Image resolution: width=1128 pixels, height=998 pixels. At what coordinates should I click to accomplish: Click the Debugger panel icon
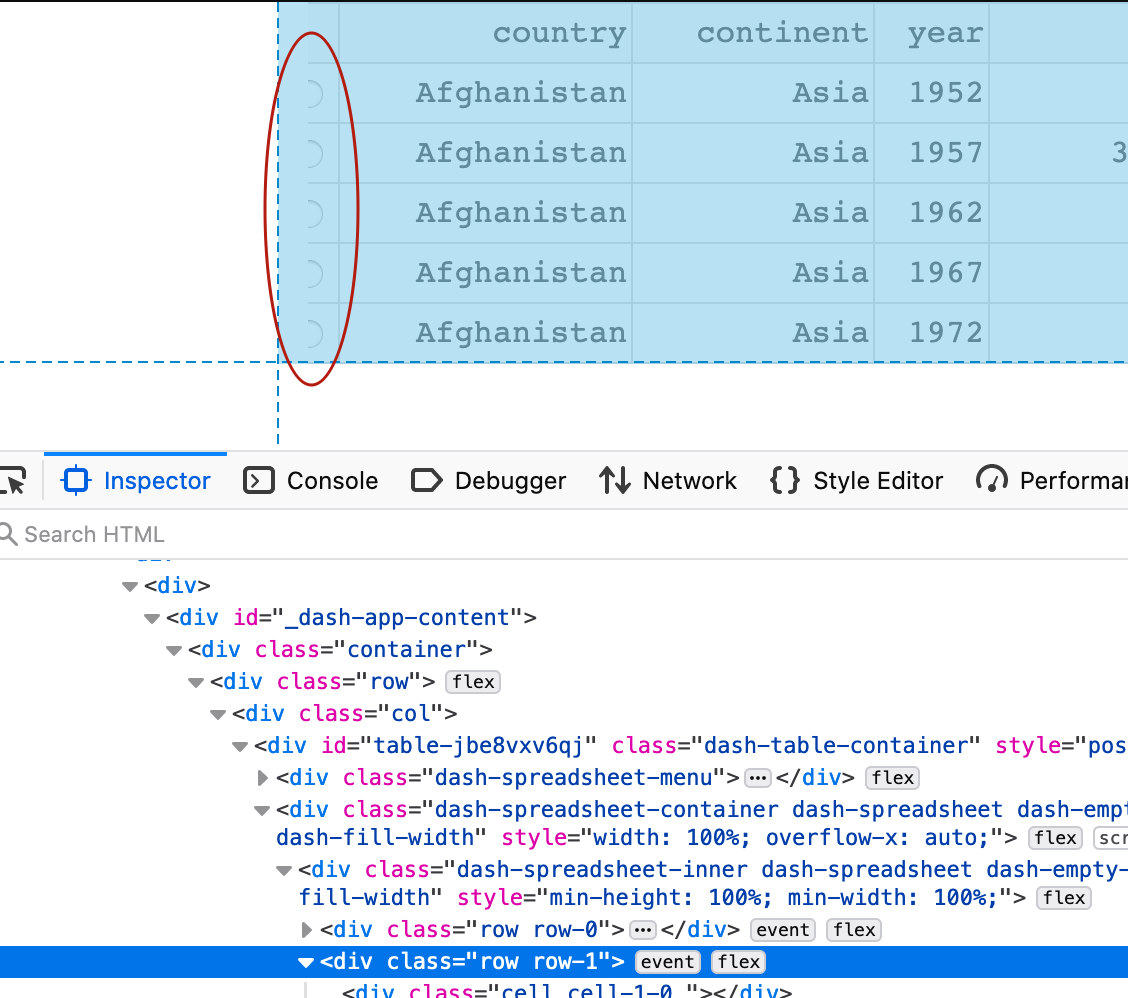coord(427,480)
